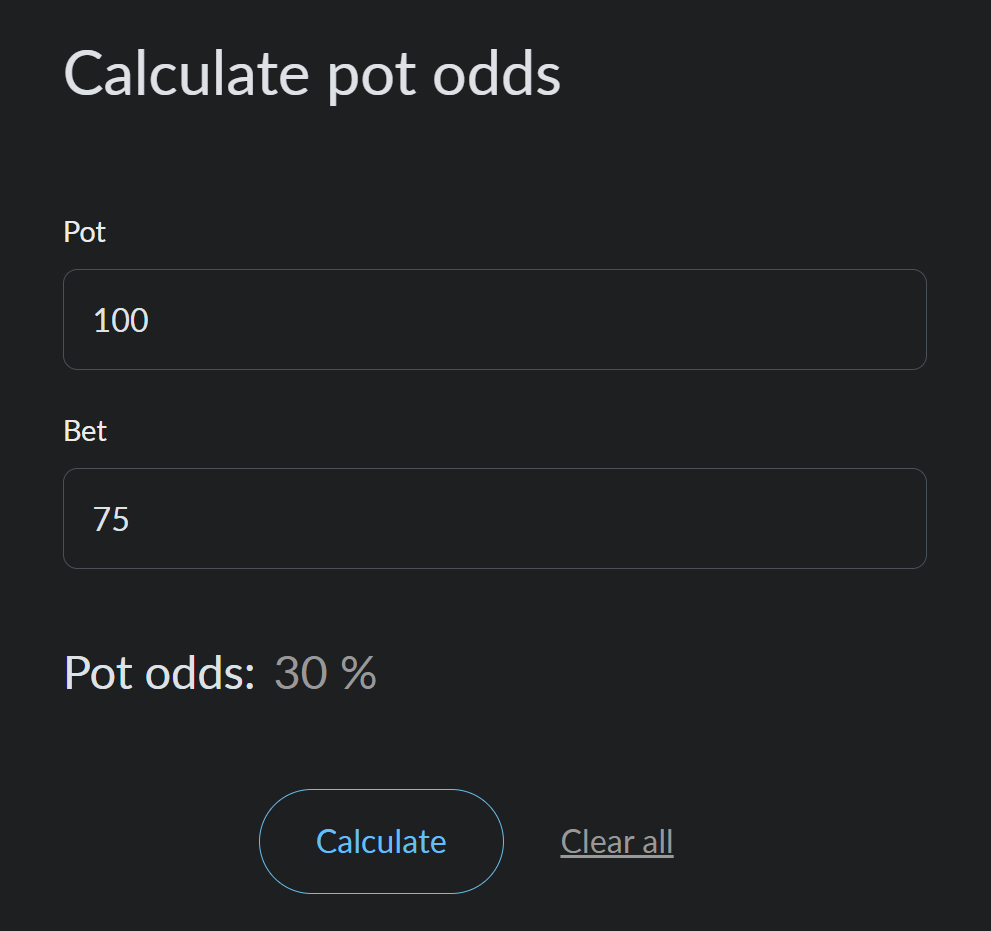Click the Pot field label

(x=85, y=232)
